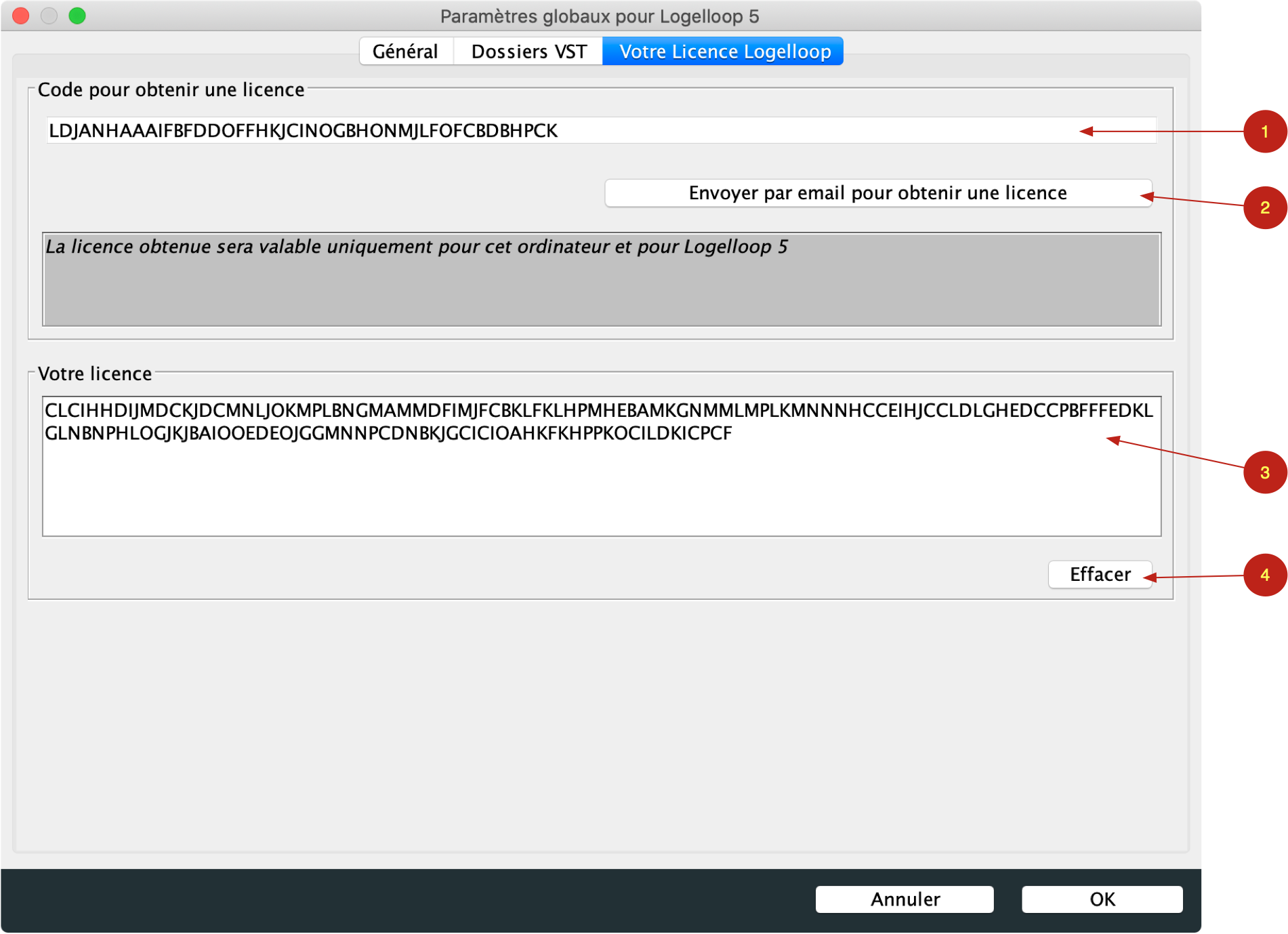
Task: Open the Dossiers VST tab
Action: 528,52
